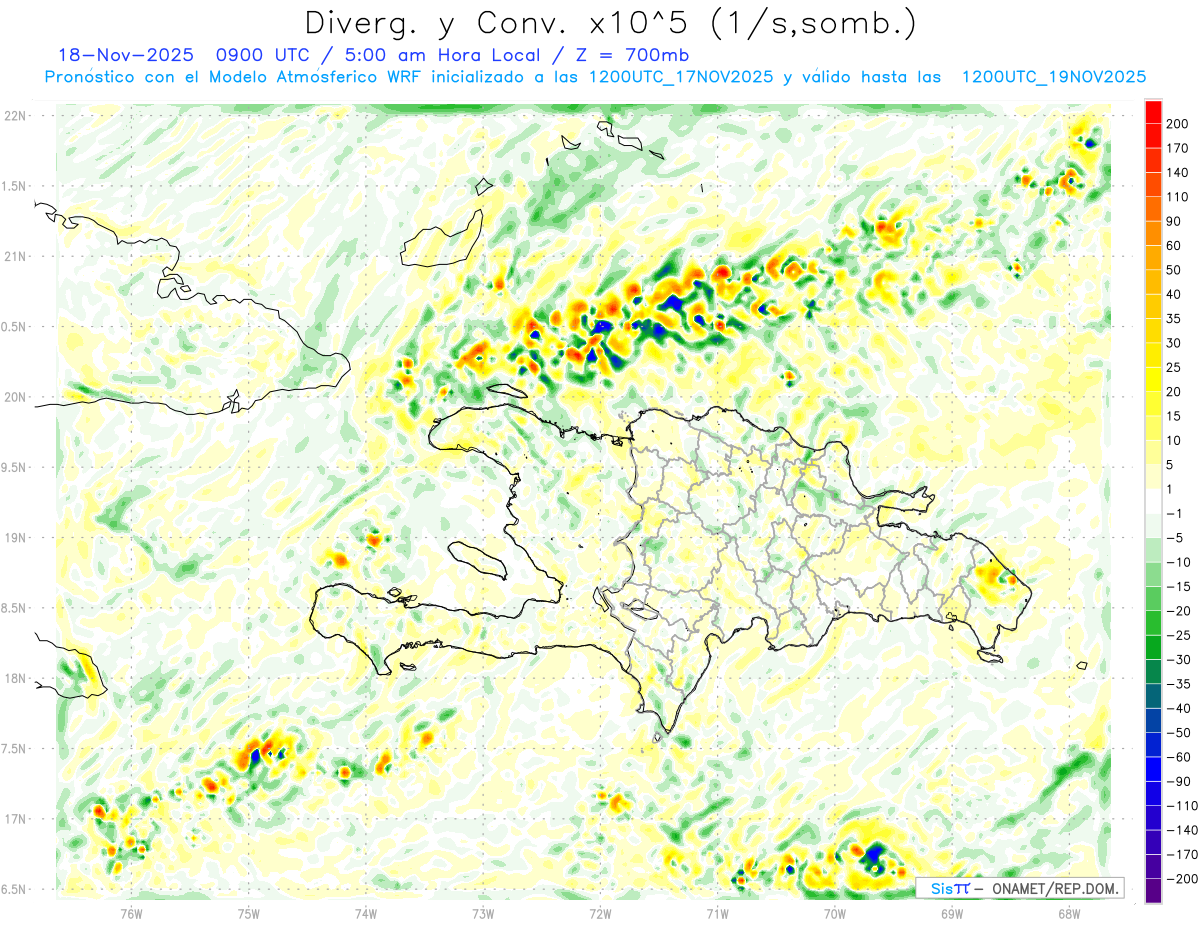Click the 8.5N latitude axis label

14,608
